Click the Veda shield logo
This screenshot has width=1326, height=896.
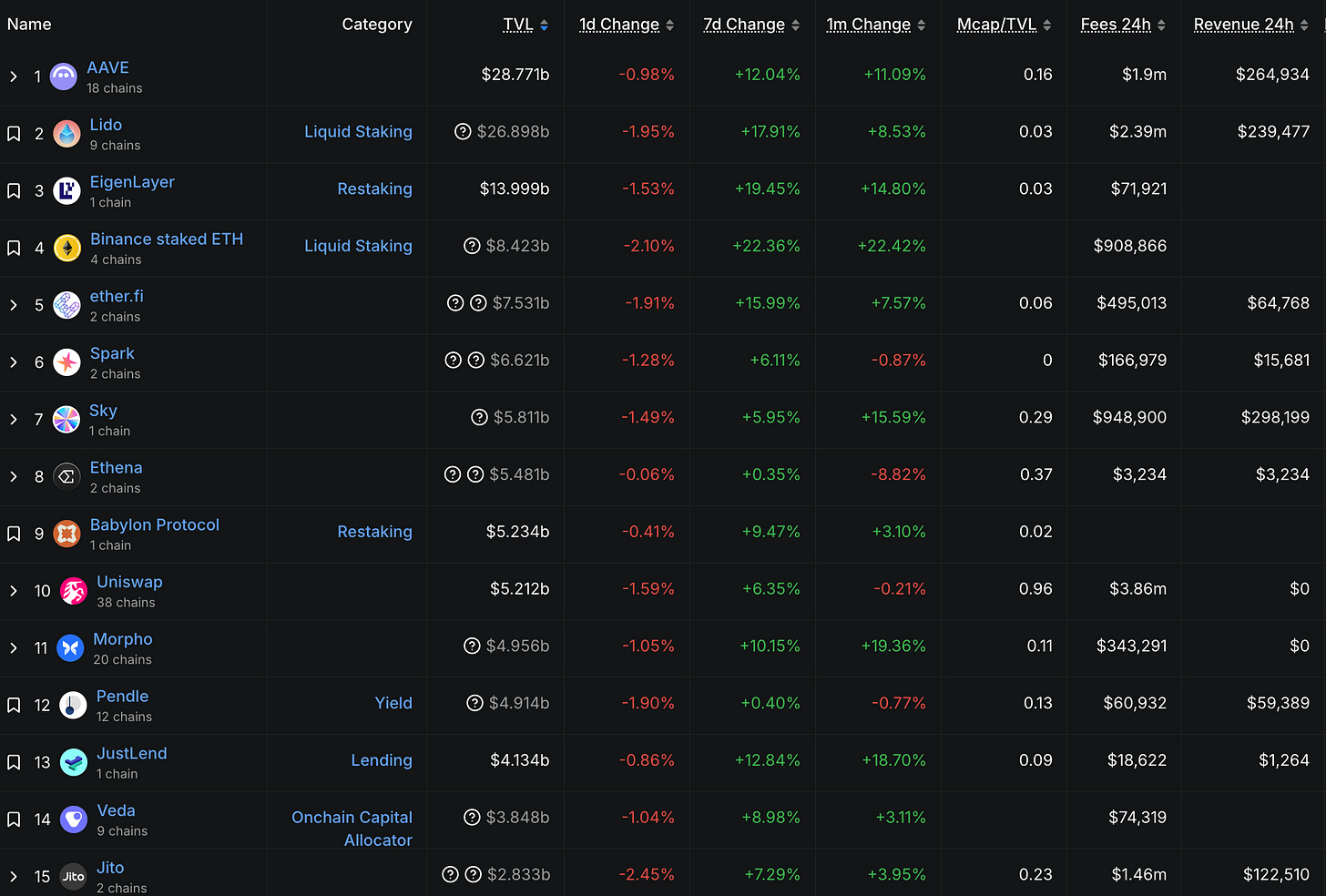tap(74, 820)
